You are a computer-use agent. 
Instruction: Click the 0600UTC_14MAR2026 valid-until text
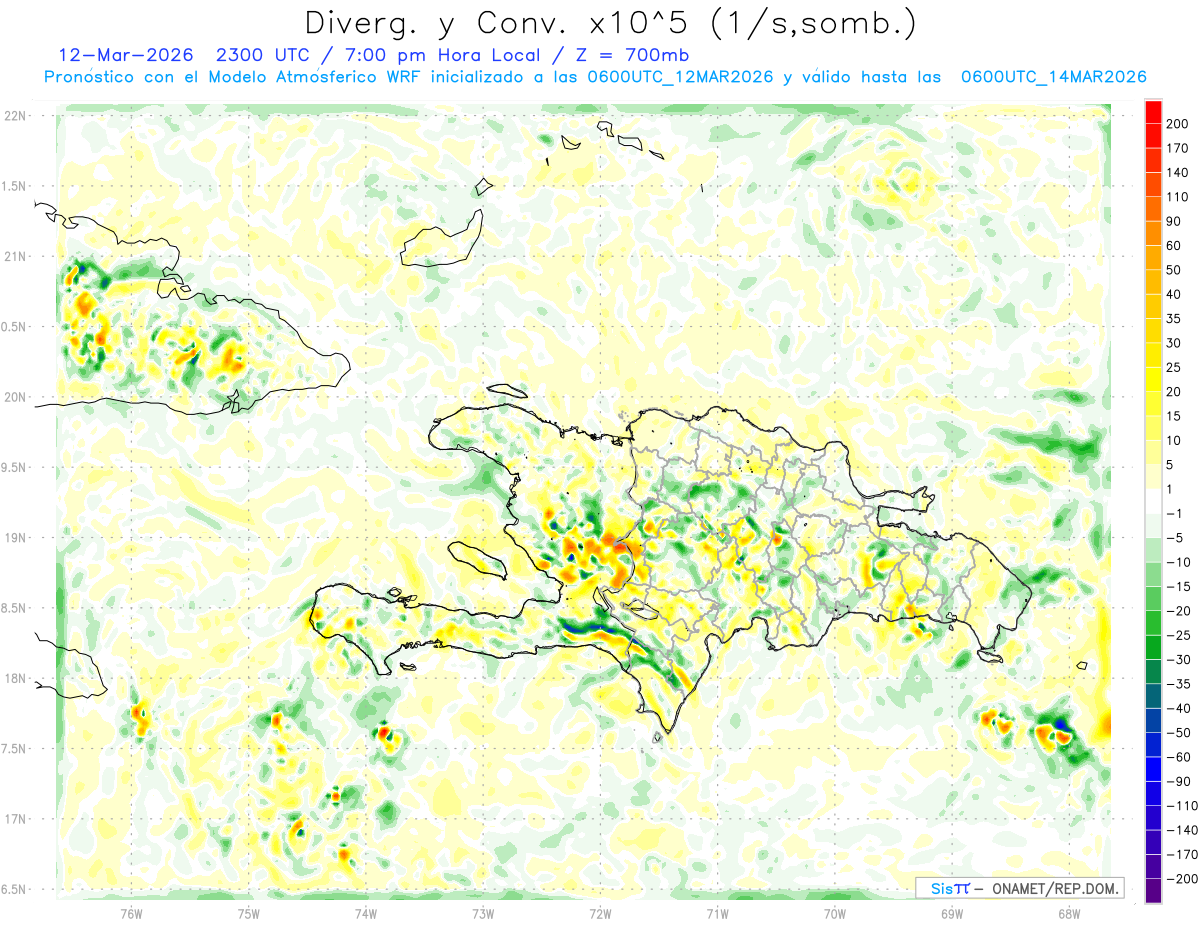click(1053, 77)
